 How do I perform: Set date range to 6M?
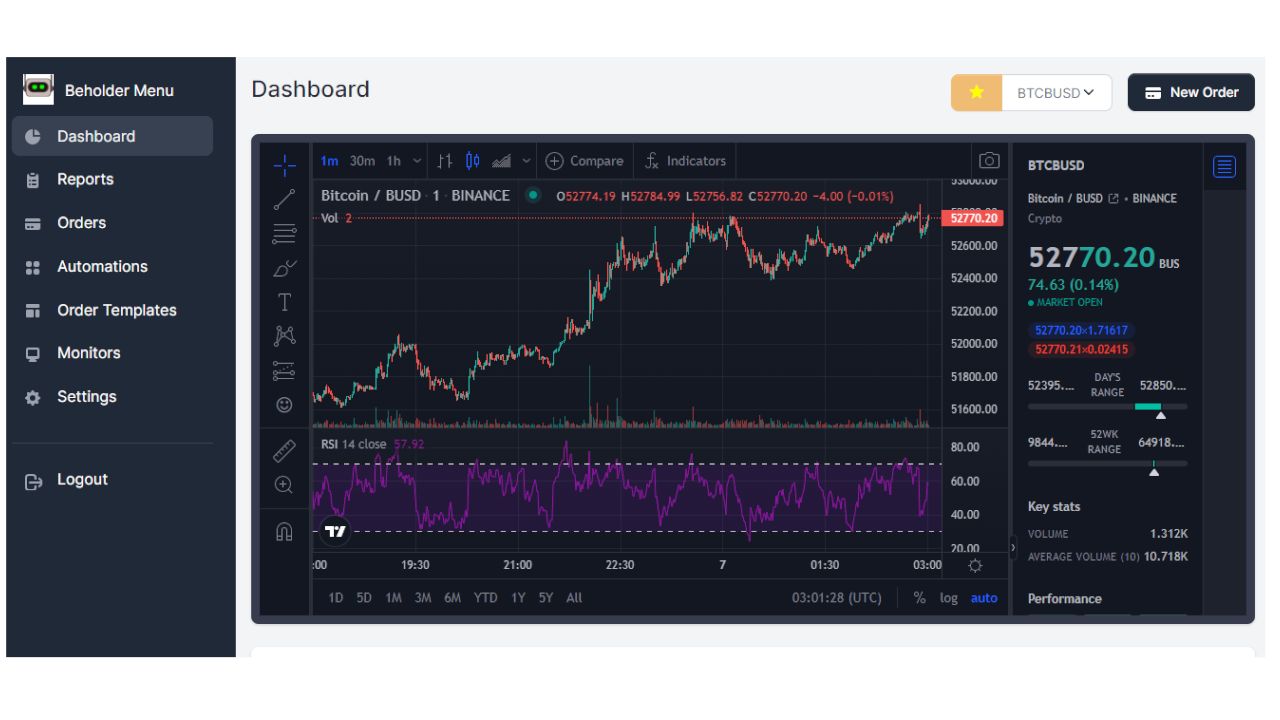click(x=453, y=598)
